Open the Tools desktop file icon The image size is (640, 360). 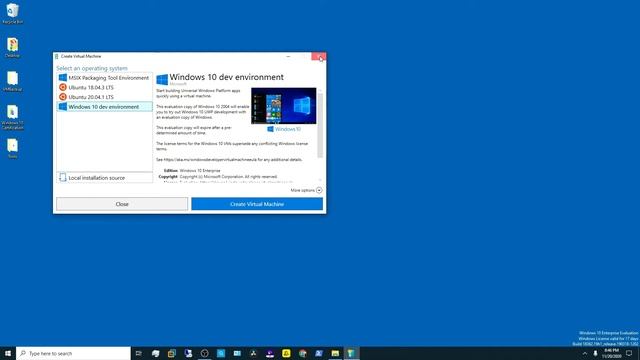click(x=13, y=148)
